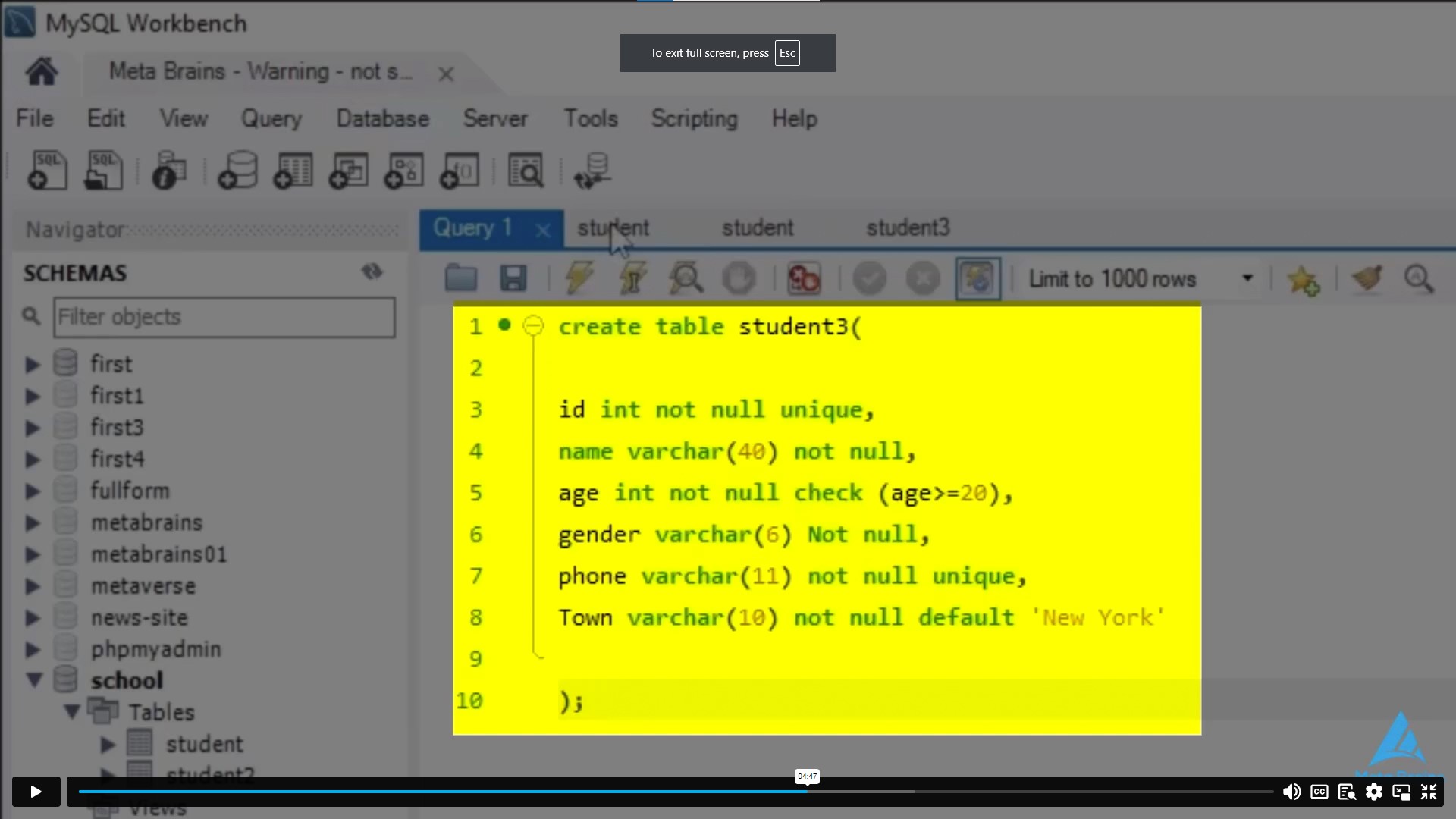Switch to the first student tab

(613, 228)
